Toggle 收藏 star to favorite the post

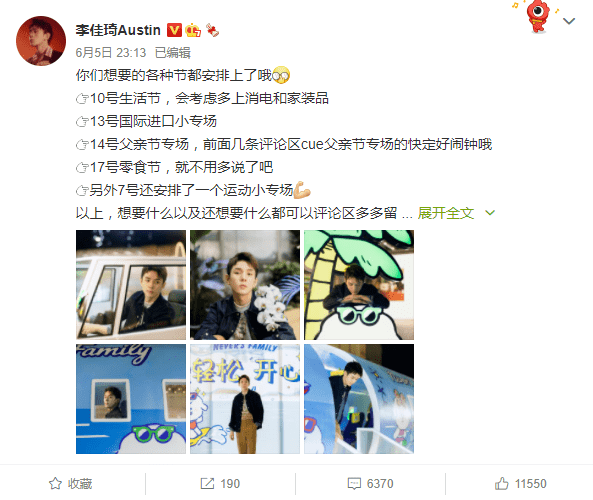coord(71,484)
